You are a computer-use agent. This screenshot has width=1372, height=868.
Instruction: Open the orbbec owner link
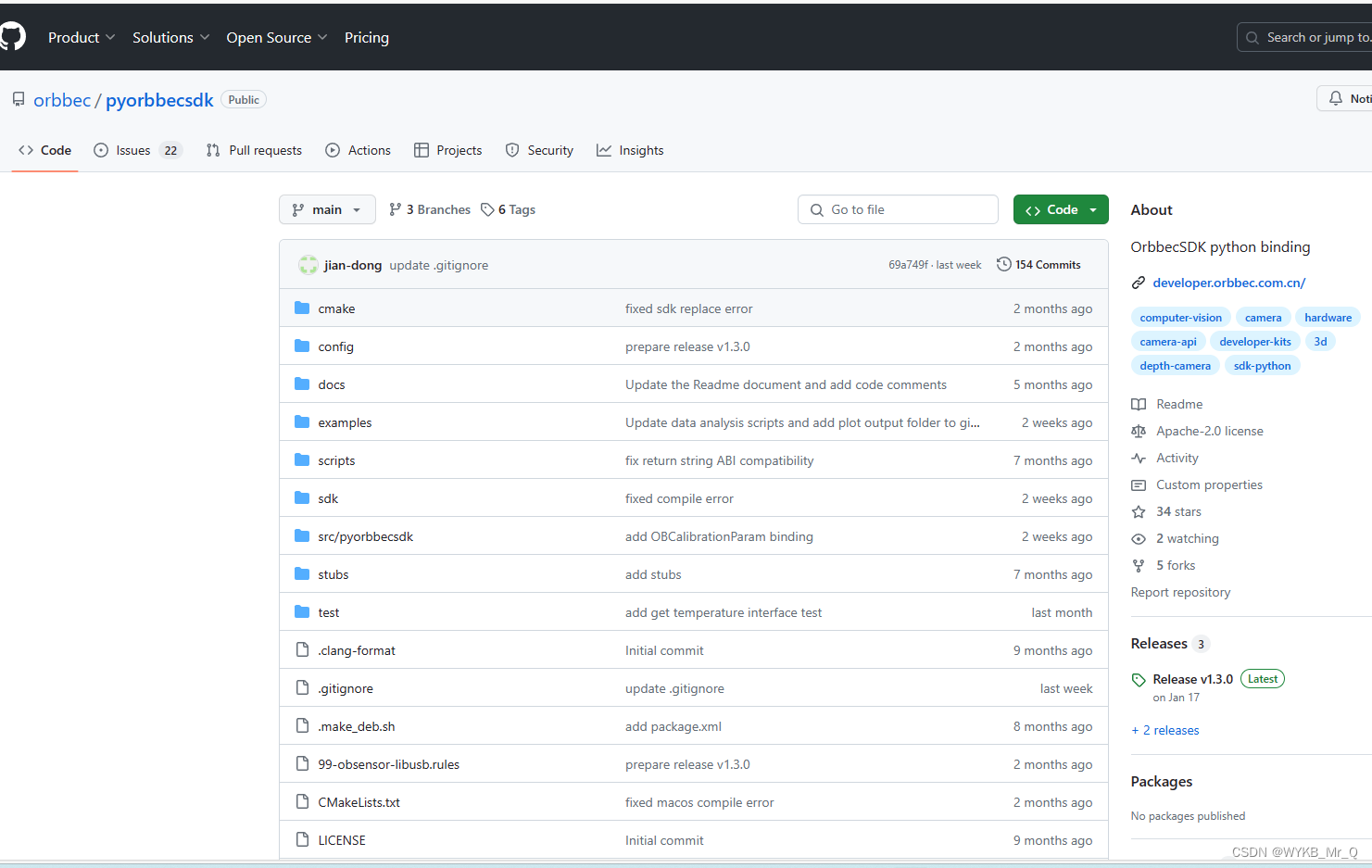(62, 100)
